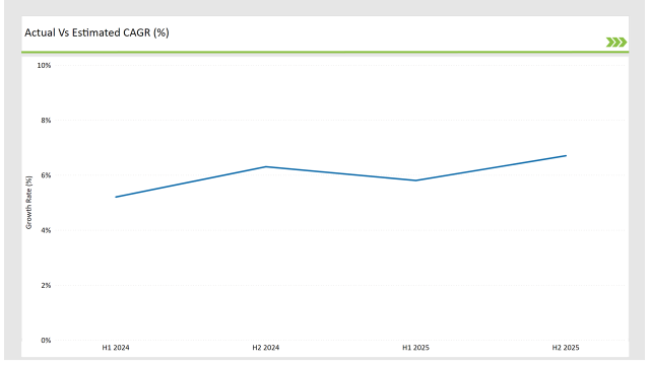
Task: Click the green triple-chevron arrow icon
Action: pos(616,42)
